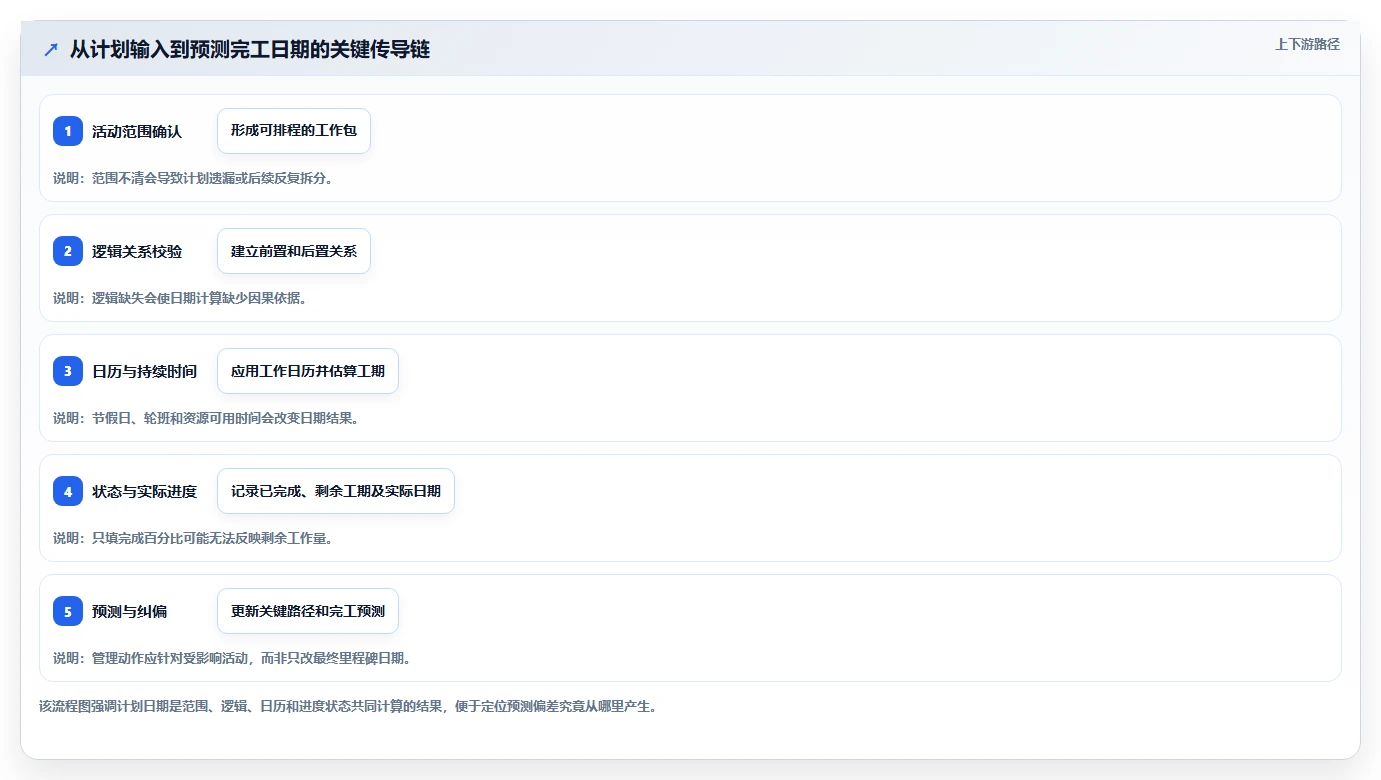Click the note 只填完成百分比可能无法反映剩余工作量

point(193,538)
